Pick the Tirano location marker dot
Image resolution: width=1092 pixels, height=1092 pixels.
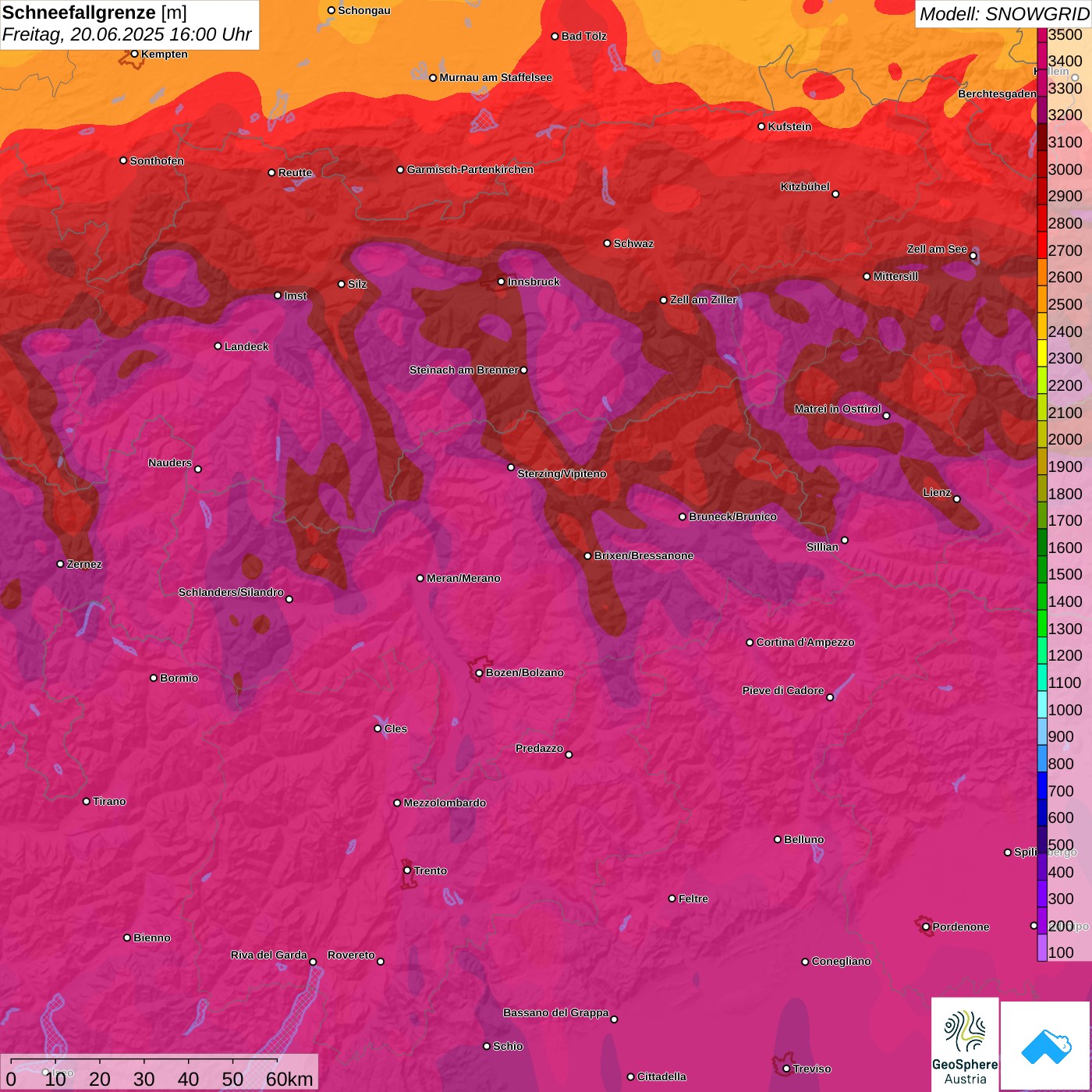87,801
